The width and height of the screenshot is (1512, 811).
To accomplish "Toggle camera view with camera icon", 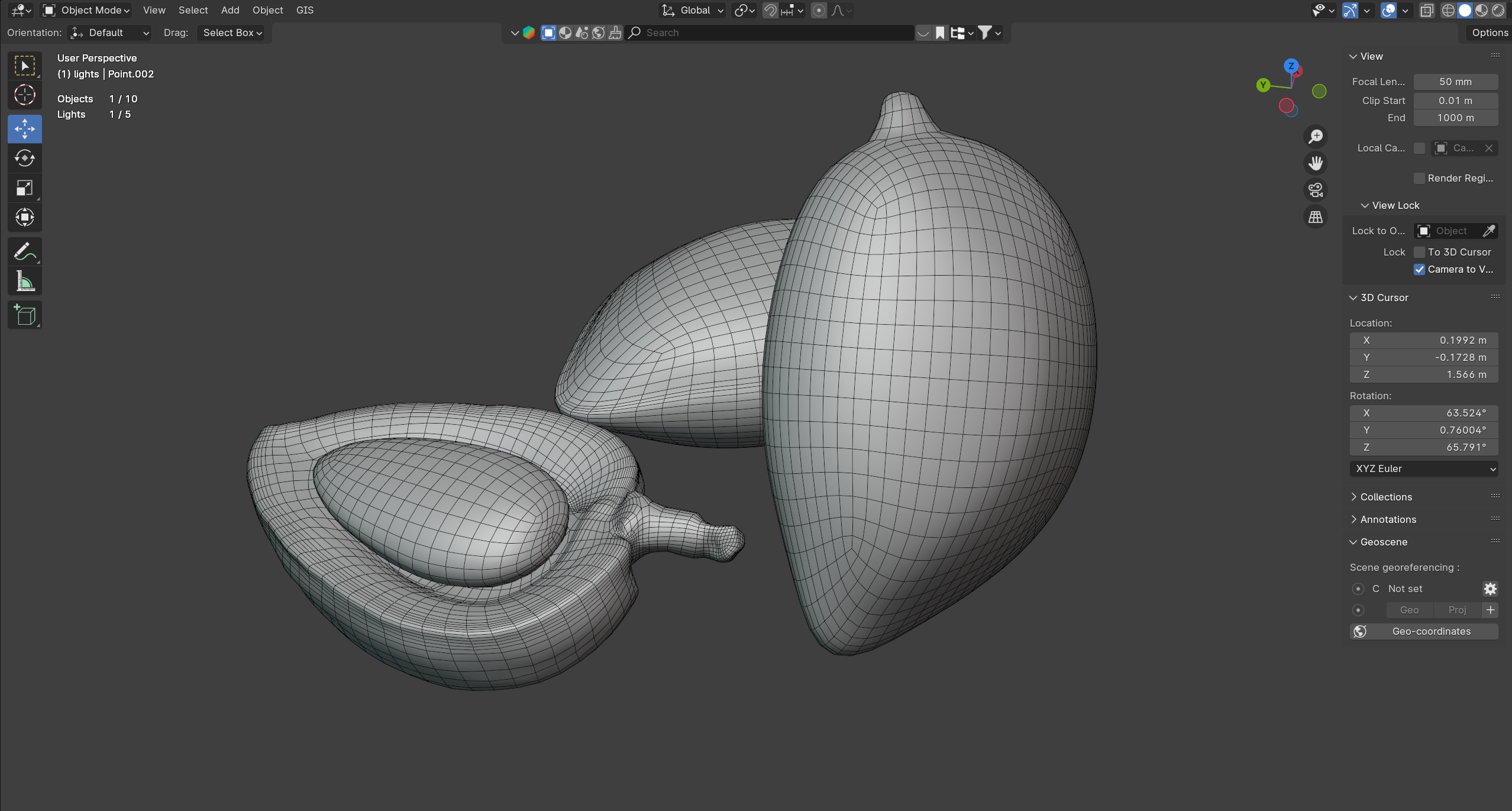I will tap(1315, 190).
